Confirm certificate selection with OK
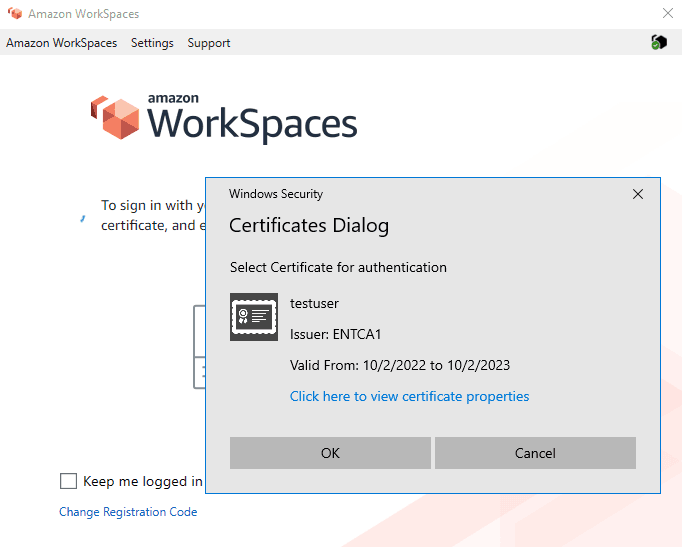 pos(330,453)
